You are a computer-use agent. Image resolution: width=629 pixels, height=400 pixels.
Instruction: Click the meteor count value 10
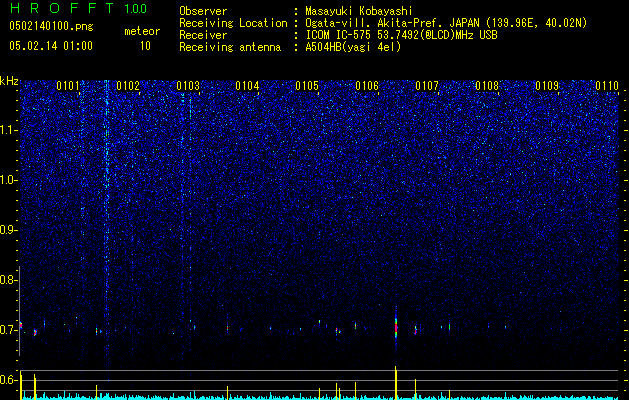(145, 46)
